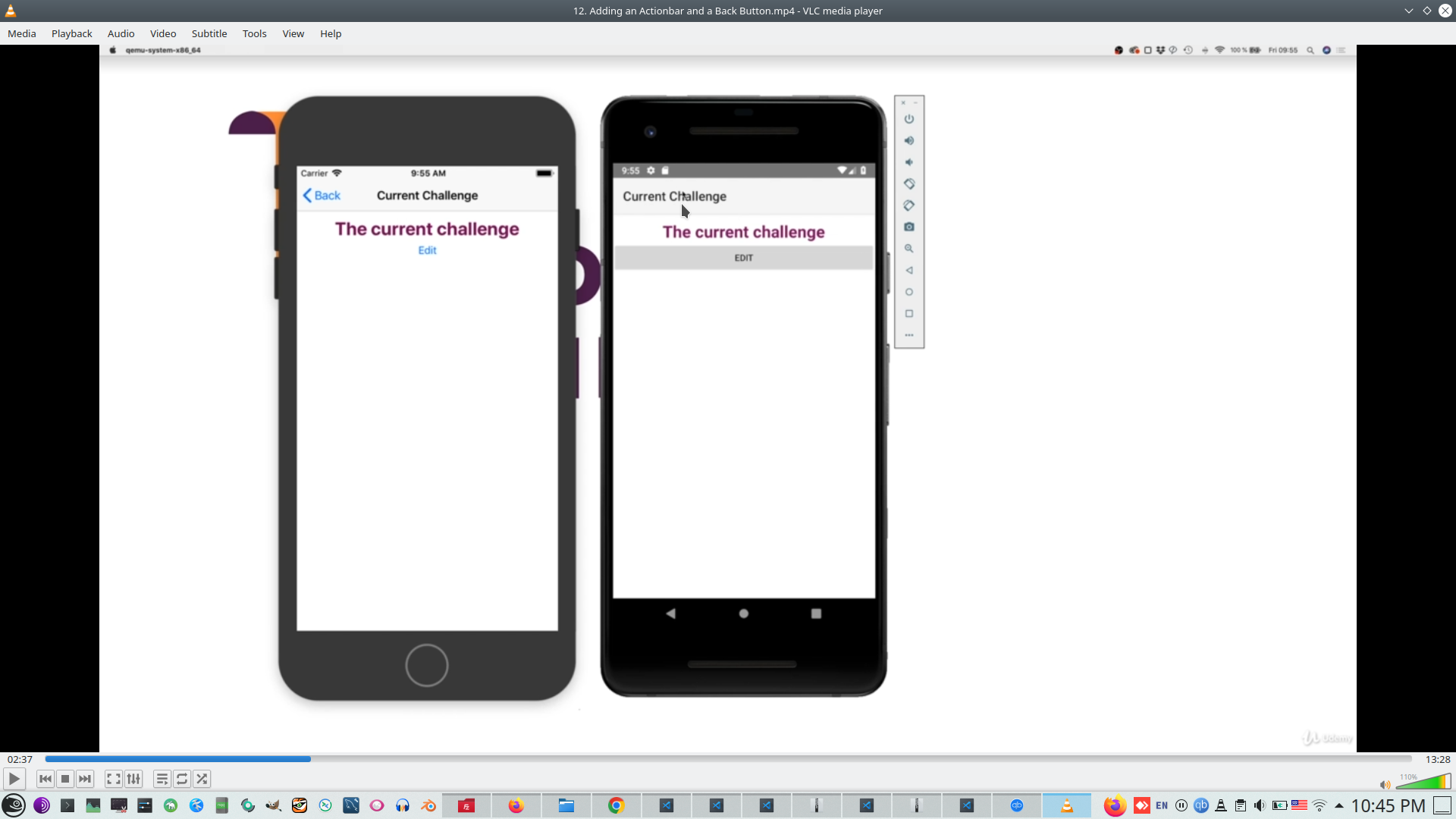Viewport: 1456px width, 819px height.
Task: Open the Media menu
Action: [21, 33]
